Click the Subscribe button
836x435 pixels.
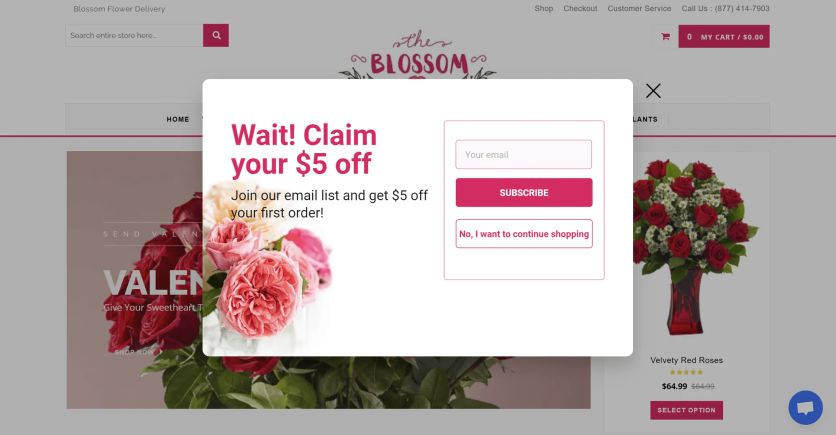coord(524,192)
